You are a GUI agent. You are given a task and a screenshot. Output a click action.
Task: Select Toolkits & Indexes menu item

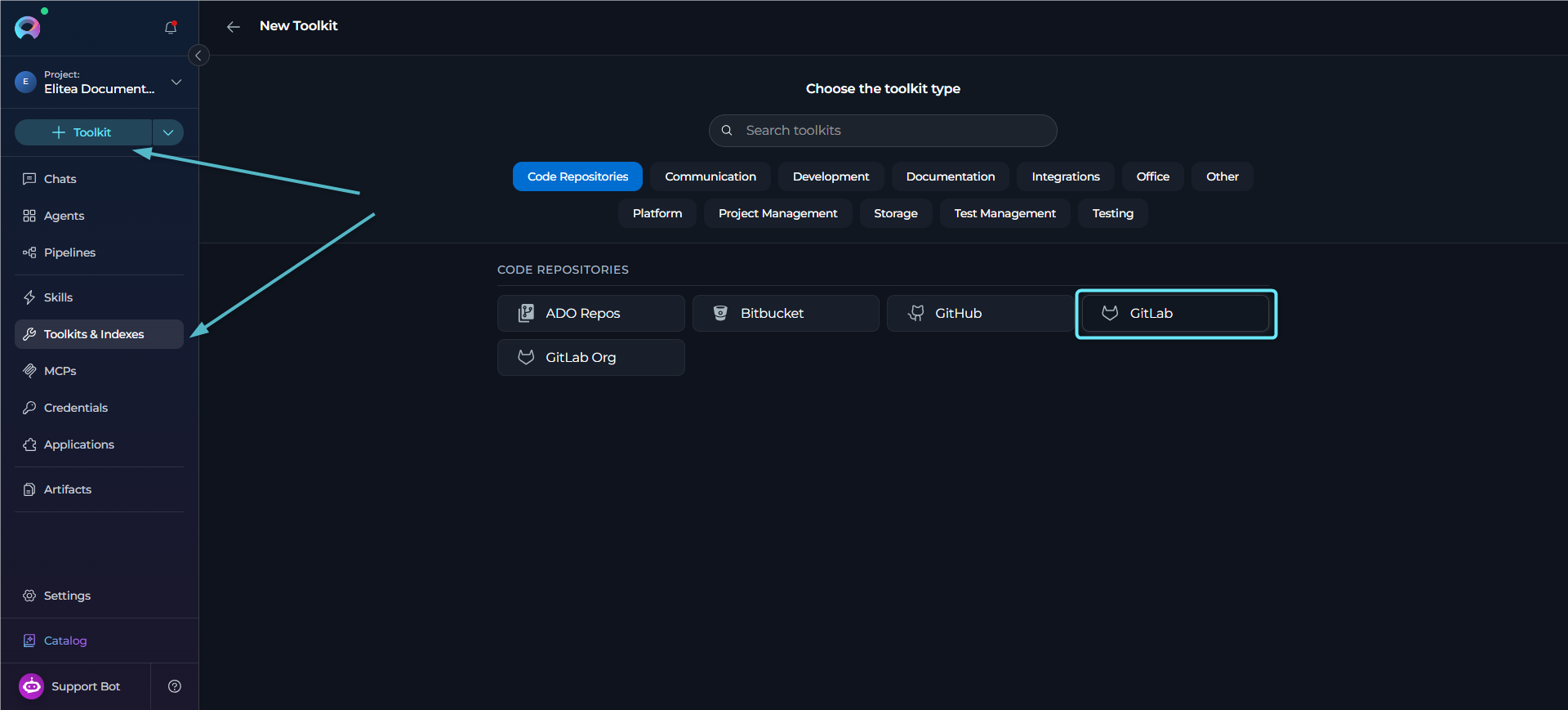click(99, 334)
